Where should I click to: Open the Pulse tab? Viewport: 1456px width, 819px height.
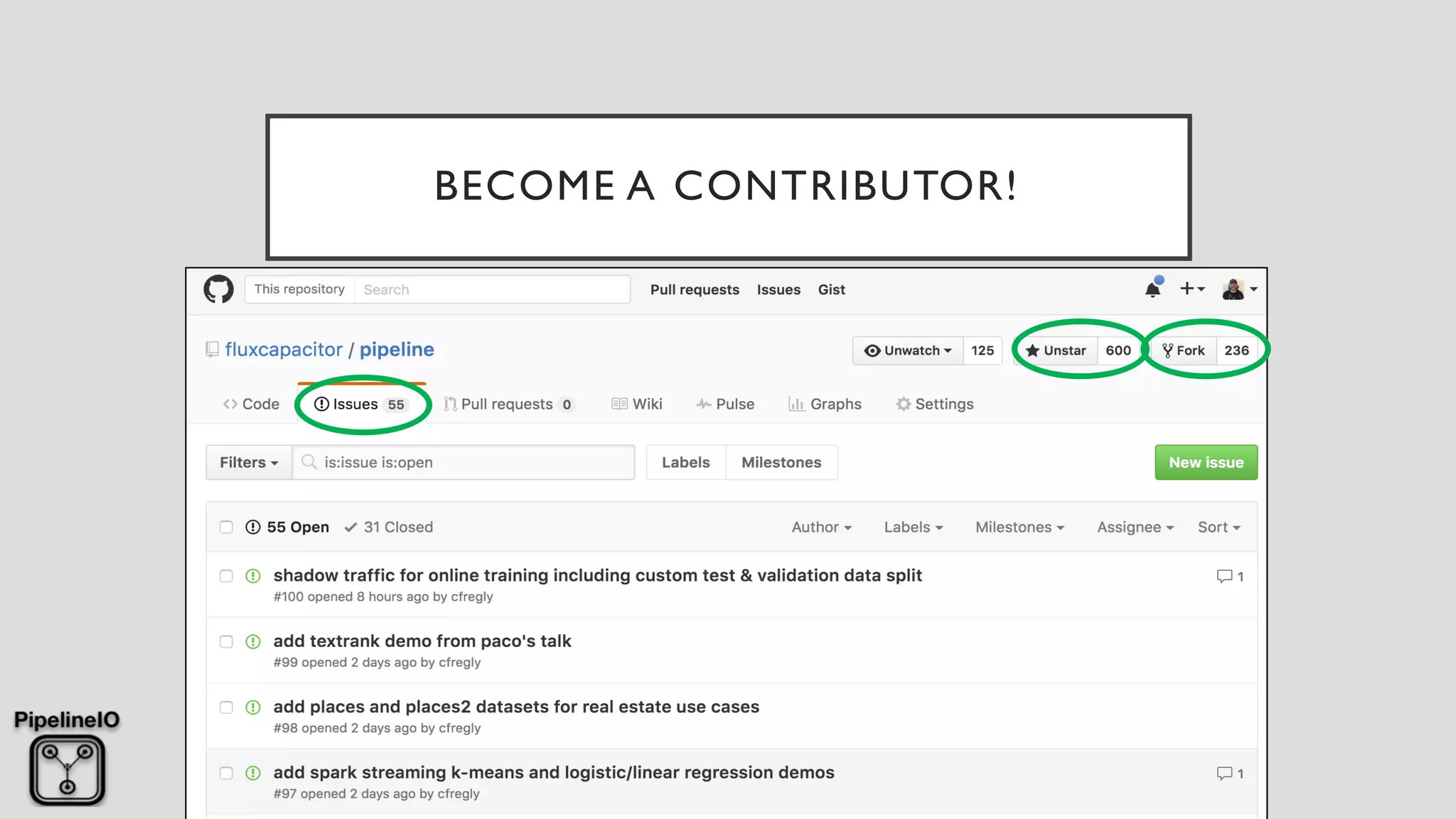pos(725,404)
